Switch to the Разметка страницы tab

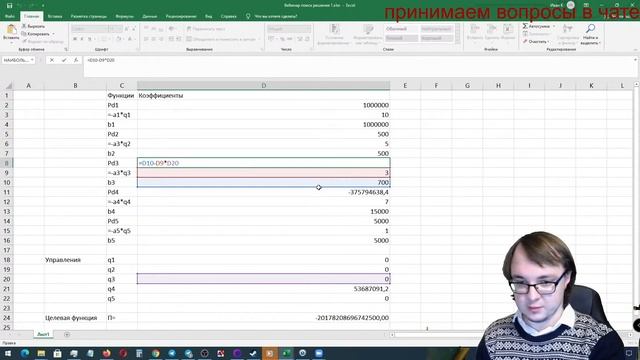tap(89, 16)
